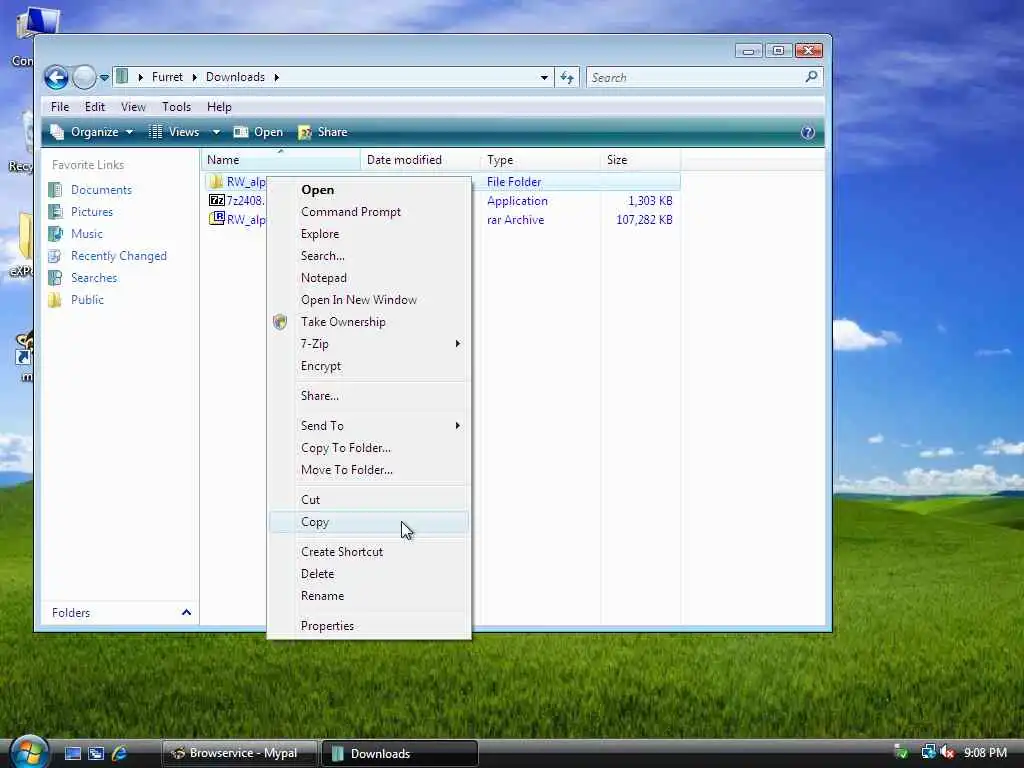Click the Forward navigation arrow
1024x768 pixels.
(x=84, y=78)
